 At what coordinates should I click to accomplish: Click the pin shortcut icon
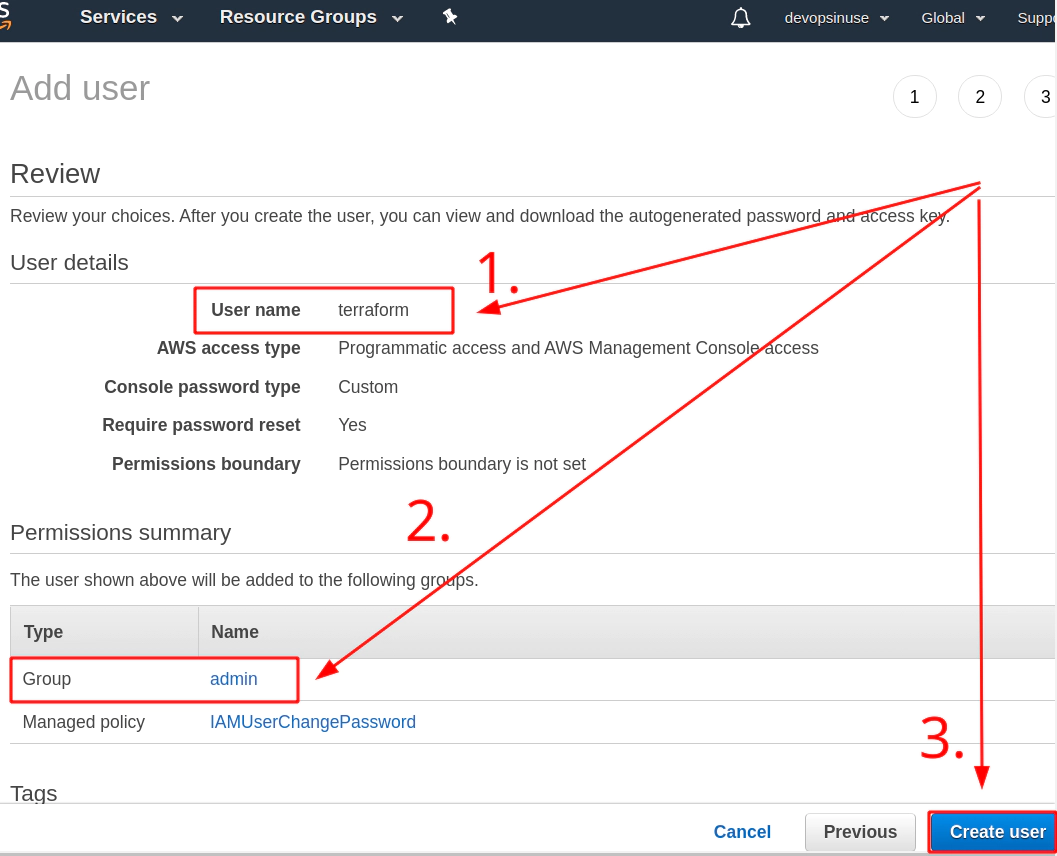(x=450, y=17)
